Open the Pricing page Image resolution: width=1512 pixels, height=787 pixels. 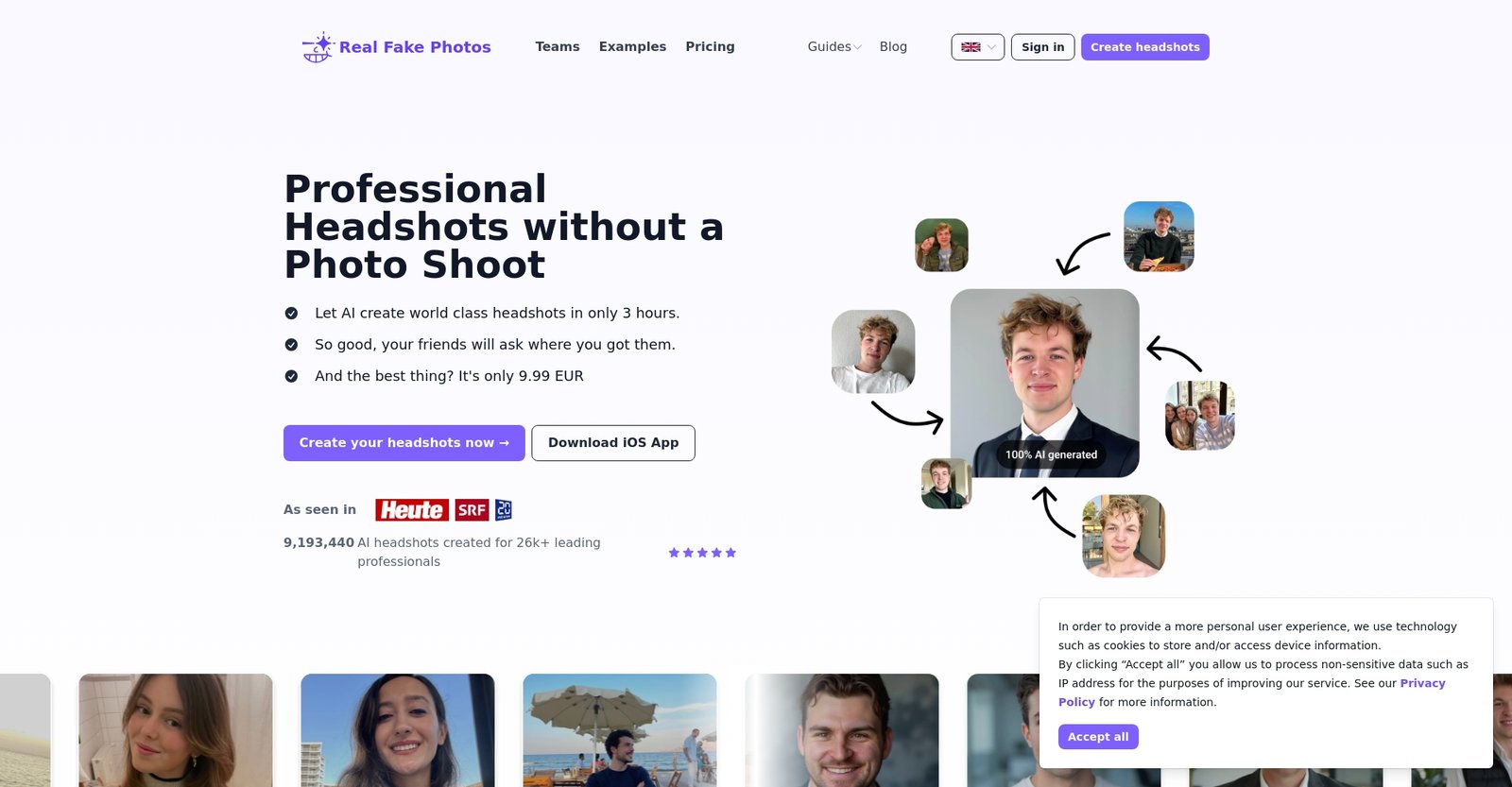click(x=710, y=47)
